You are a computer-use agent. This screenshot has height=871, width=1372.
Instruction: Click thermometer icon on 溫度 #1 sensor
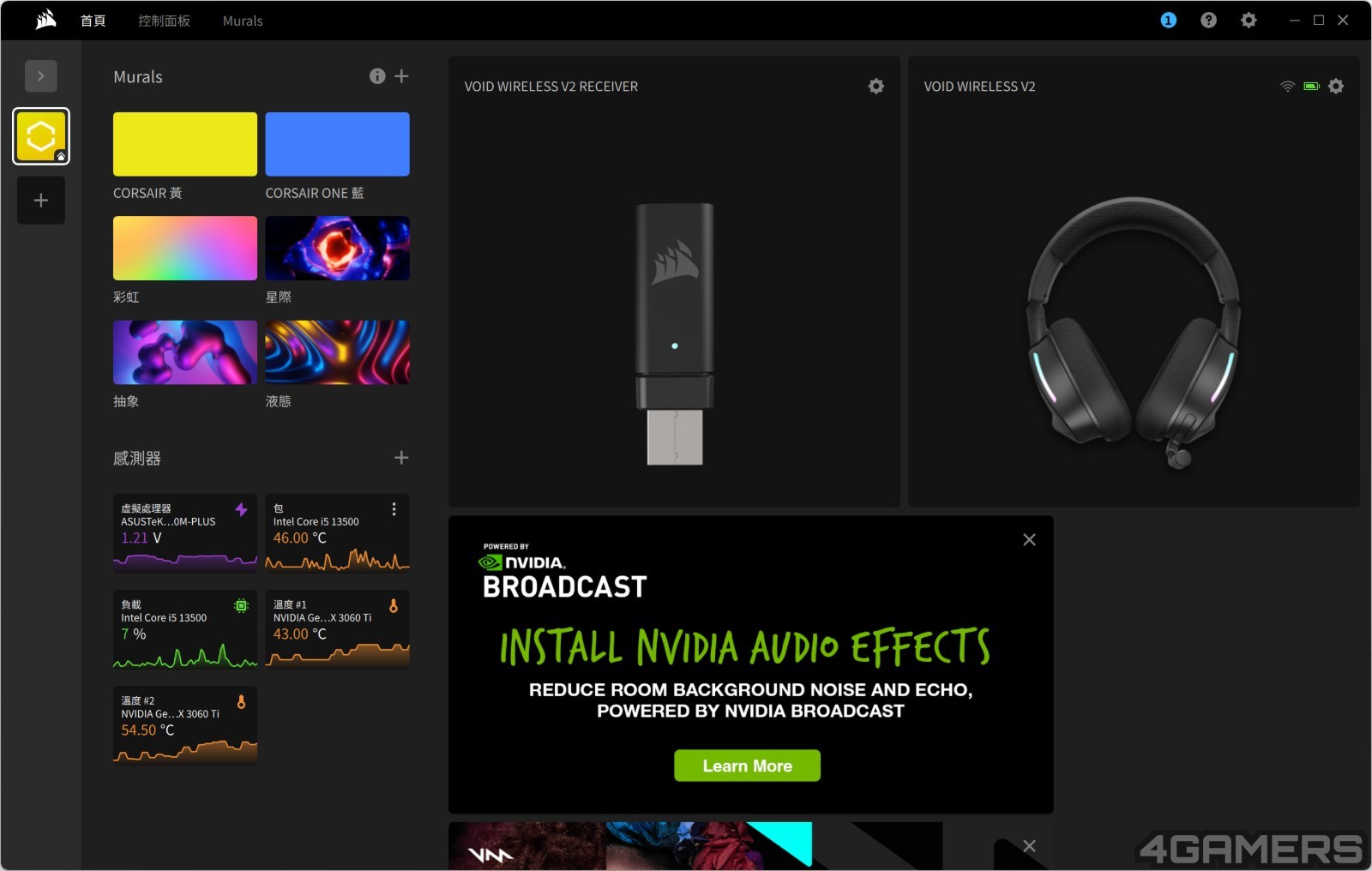click(x=394, y=605)
